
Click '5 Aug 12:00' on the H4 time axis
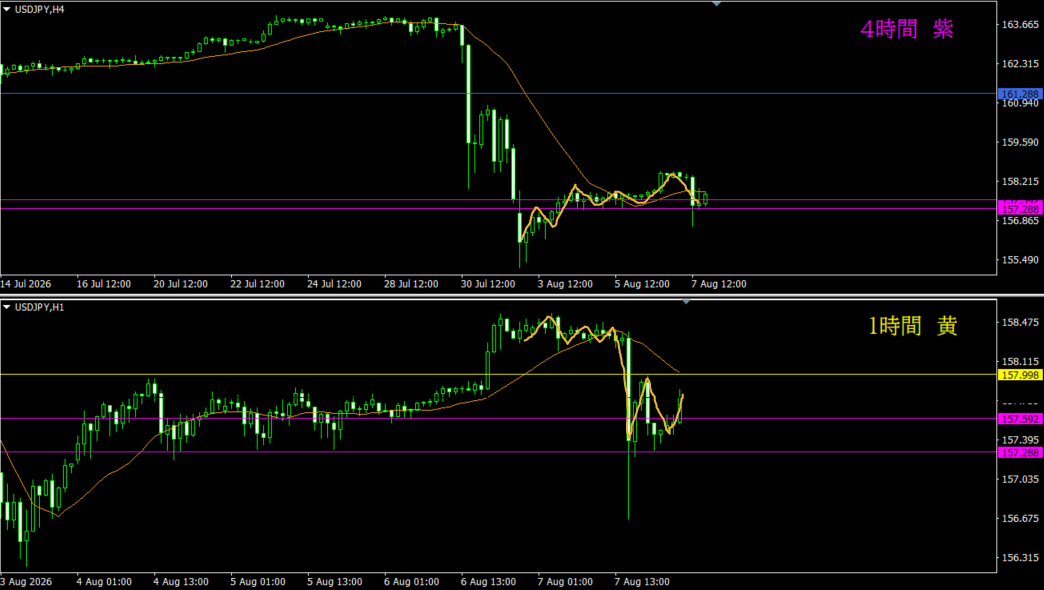[x=642, y=284]
